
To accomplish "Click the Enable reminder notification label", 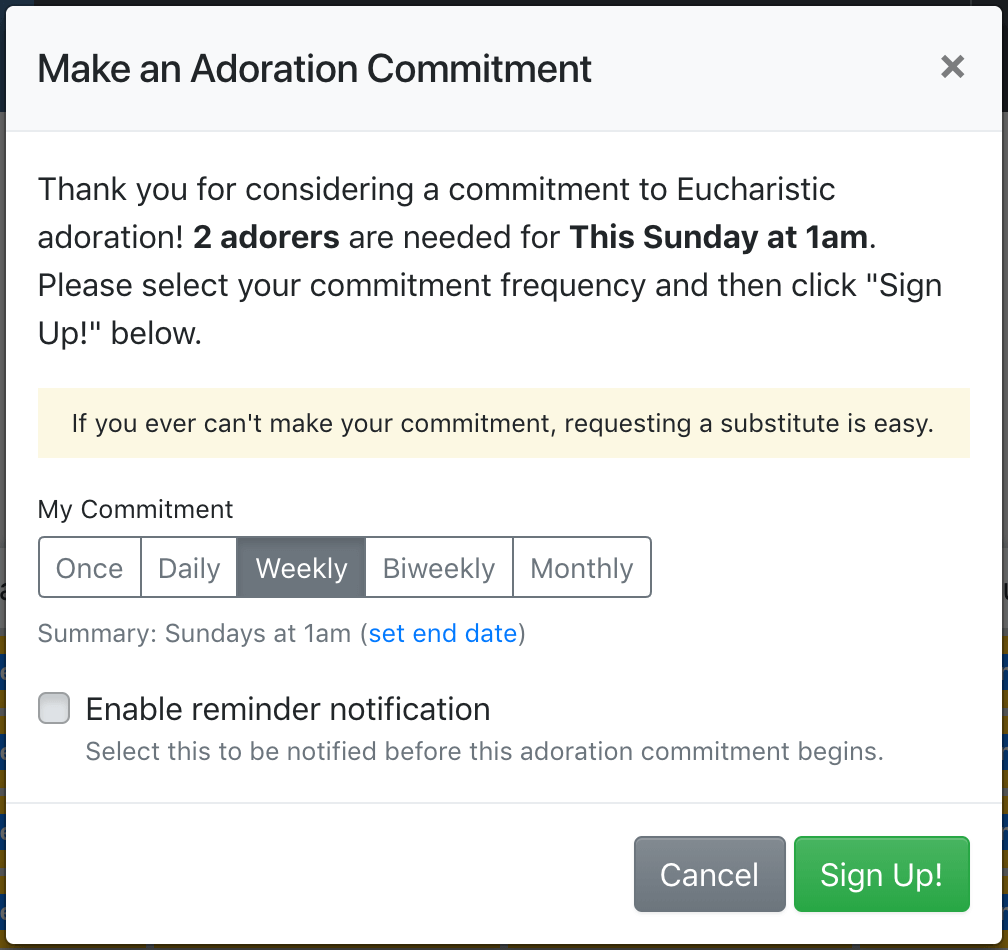I will [x=288, y=709].
